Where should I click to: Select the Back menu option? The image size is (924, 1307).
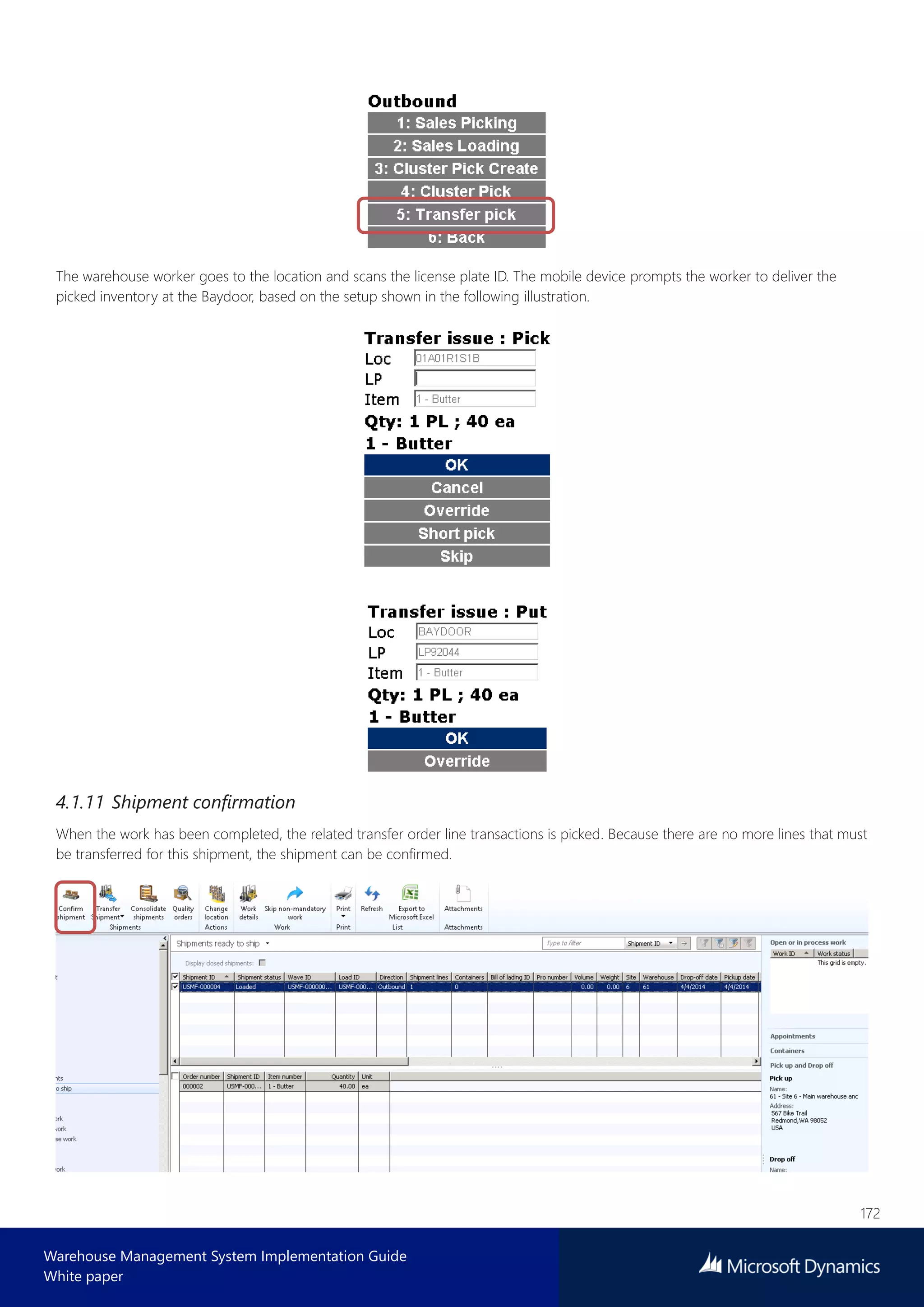click(456, 238)
